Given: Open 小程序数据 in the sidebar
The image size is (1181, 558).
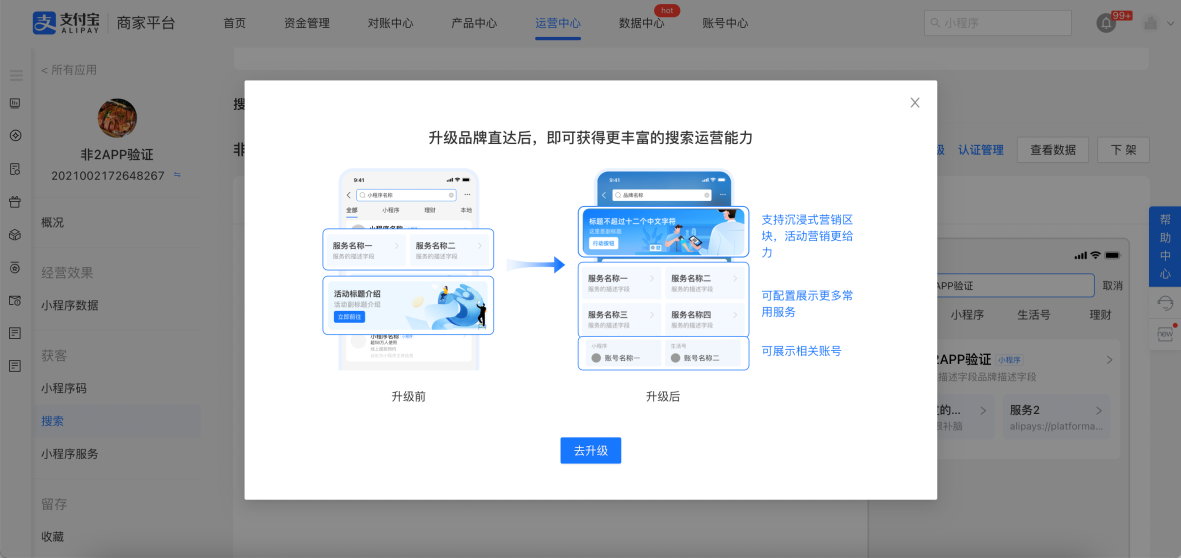Looking at the screenshot, I should click(x=69, y=305).
